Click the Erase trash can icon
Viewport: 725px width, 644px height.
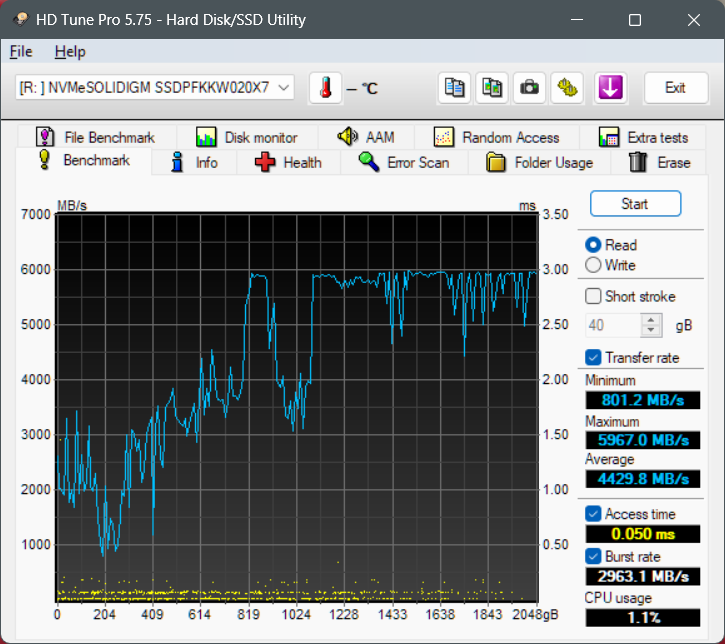pyautogui.click(x=638, y=162)
